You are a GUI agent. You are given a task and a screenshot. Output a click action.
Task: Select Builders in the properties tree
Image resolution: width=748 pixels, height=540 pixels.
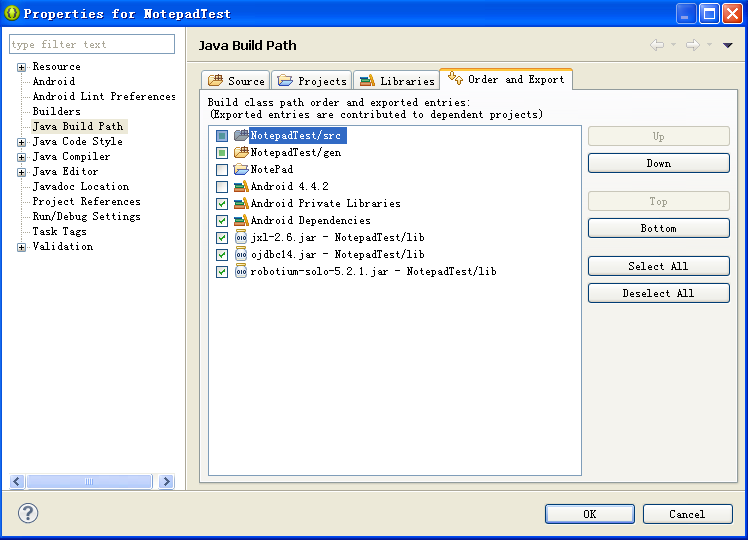click(x=56, y=112)
